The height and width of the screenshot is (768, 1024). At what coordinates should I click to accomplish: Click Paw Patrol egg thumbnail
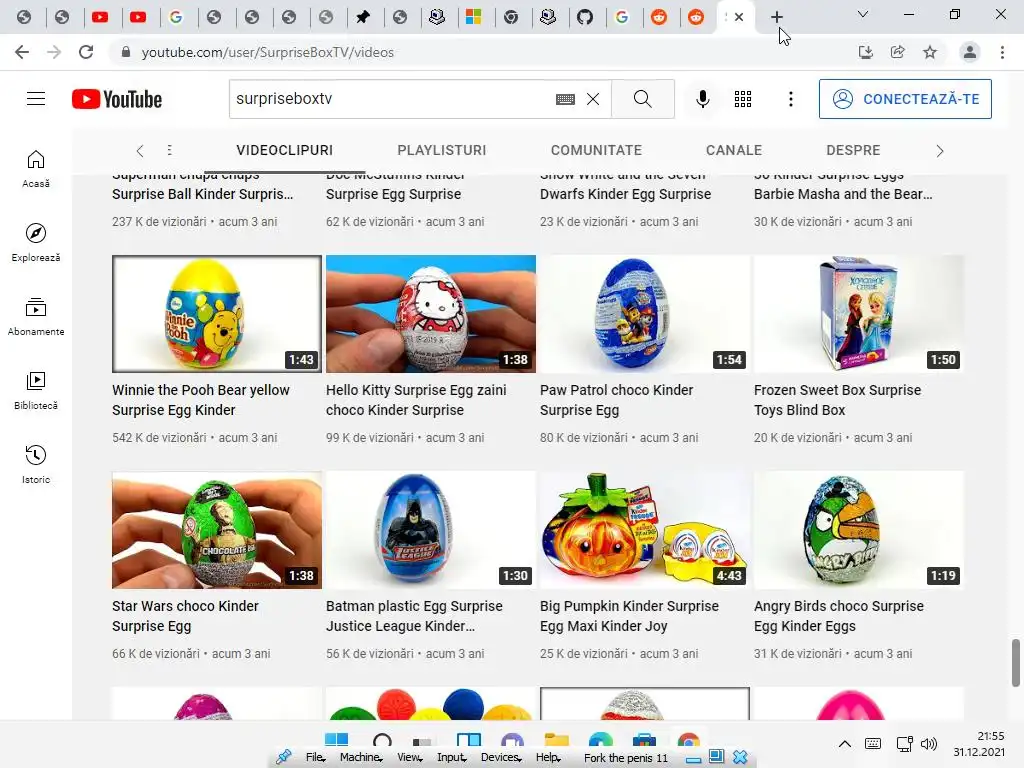(x=645, y=314)
